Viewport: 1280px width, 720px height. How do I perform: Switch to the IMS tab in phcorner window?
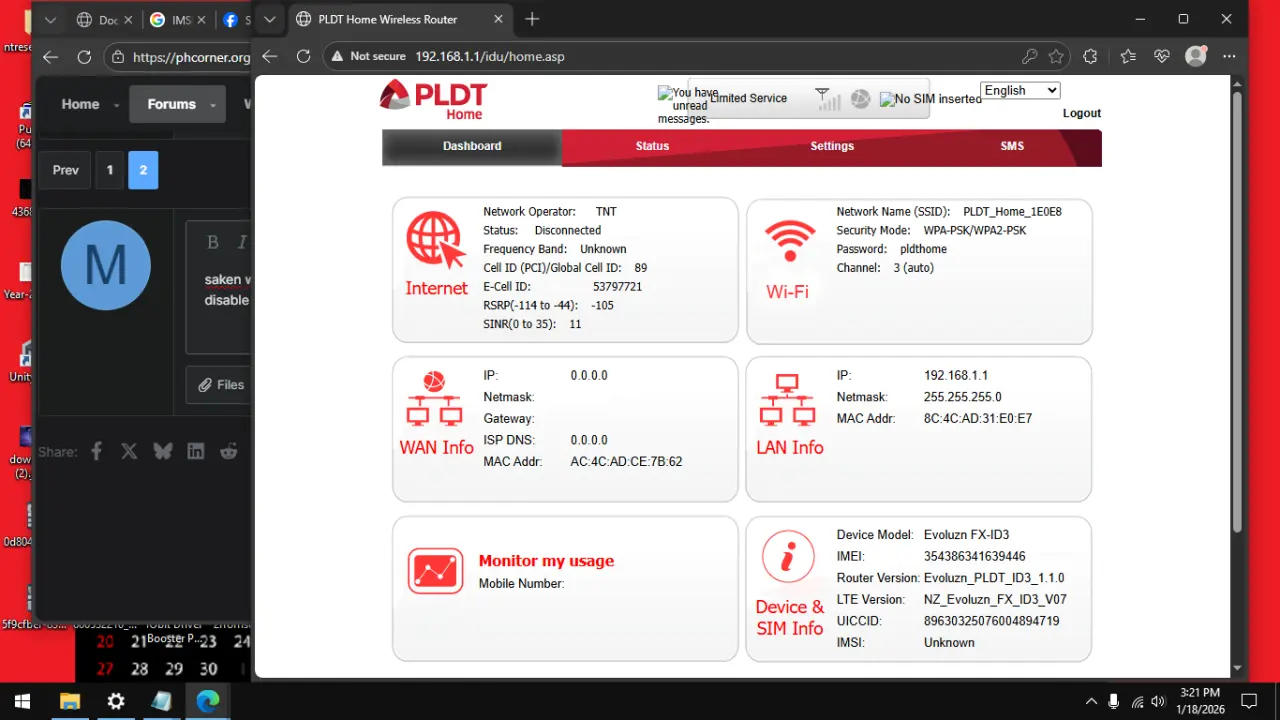coord(178,20)
